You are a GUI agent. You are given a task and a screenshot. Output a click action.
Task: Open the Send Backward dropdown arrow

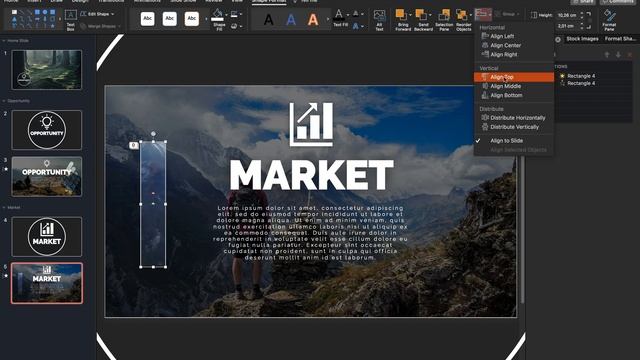tap(430, 15)
